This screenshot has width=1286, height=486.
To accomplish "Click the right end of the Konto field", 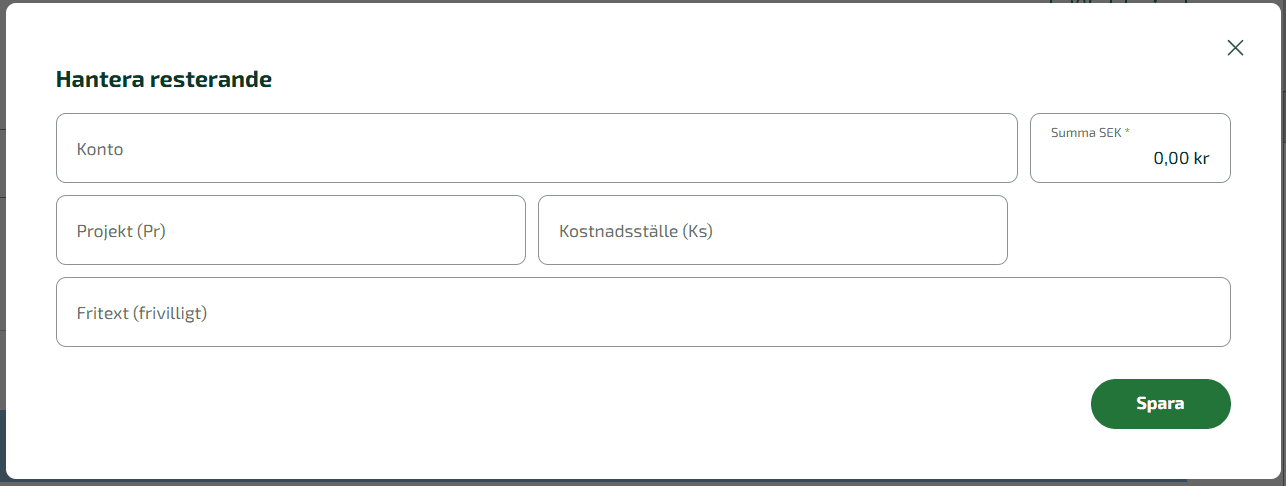I will tap(990, 148).
